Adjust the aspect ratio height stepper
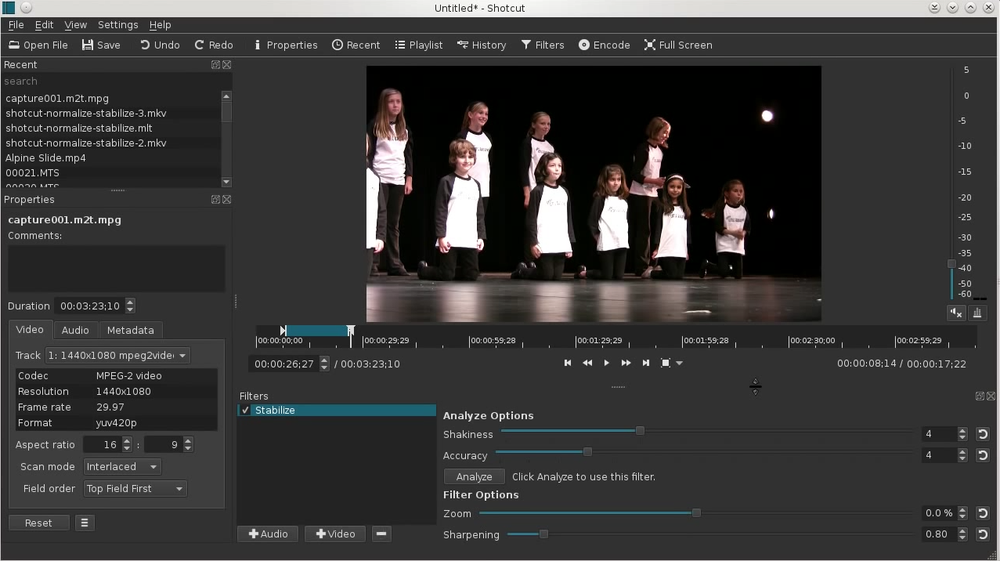The width and height of the screenshot is (1000, 561). point(188,444)
